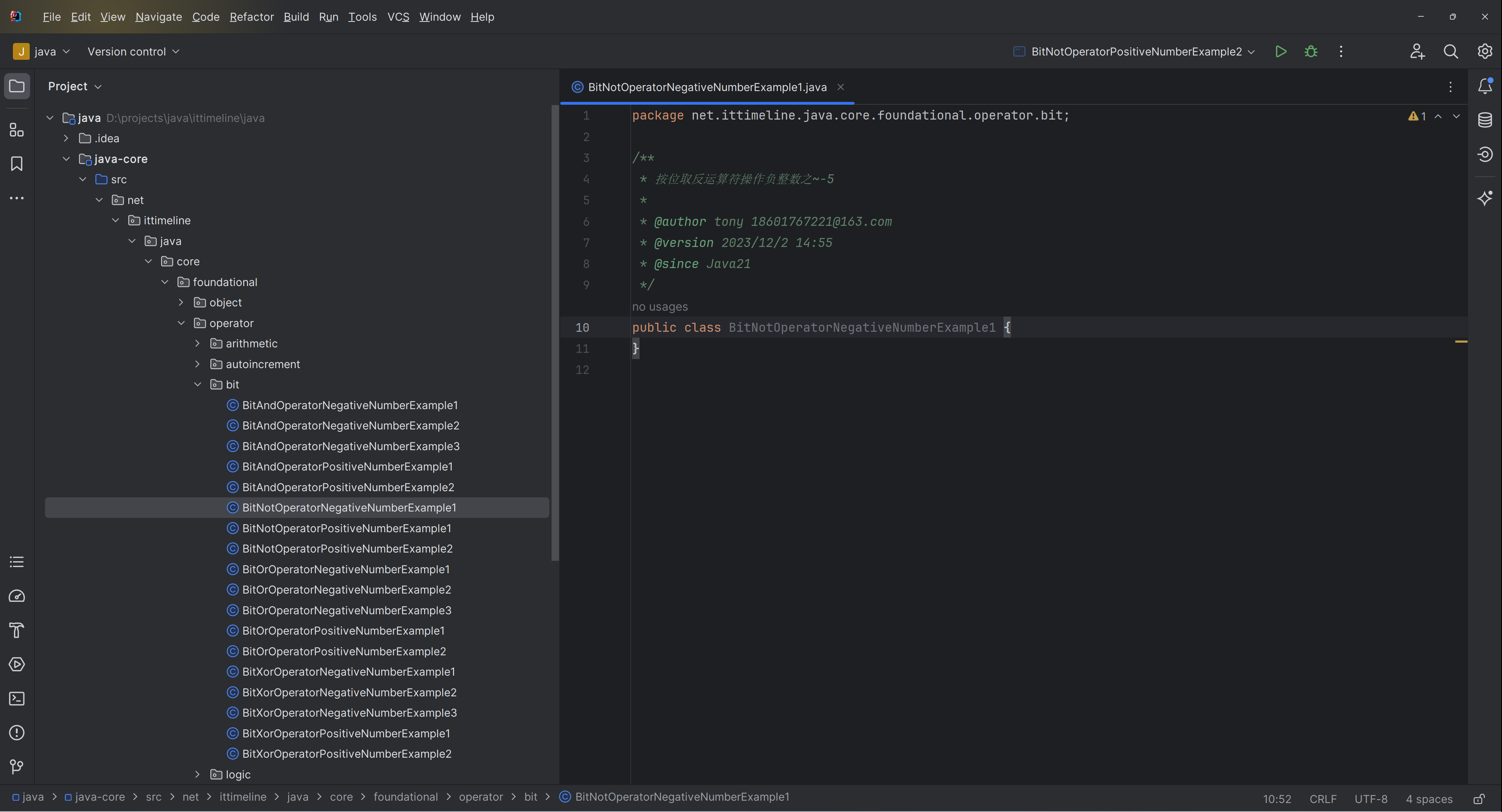Screen dimensions: 1502x812
Task: Expand the autoincrement package
Action: click(x=197, y=364)
